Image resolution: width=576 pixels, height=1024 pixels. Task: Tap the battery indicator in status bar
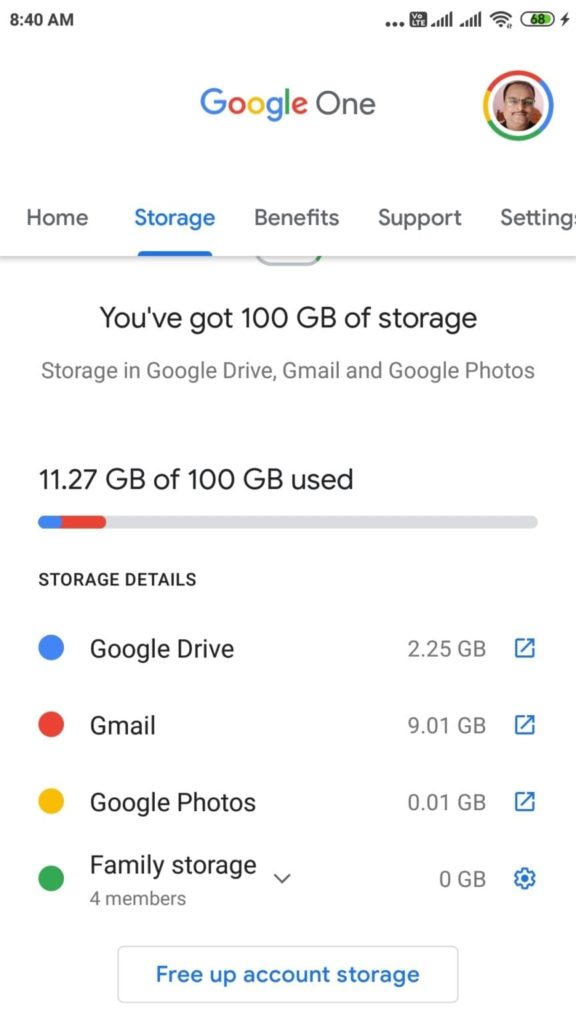tap(538, 20)
